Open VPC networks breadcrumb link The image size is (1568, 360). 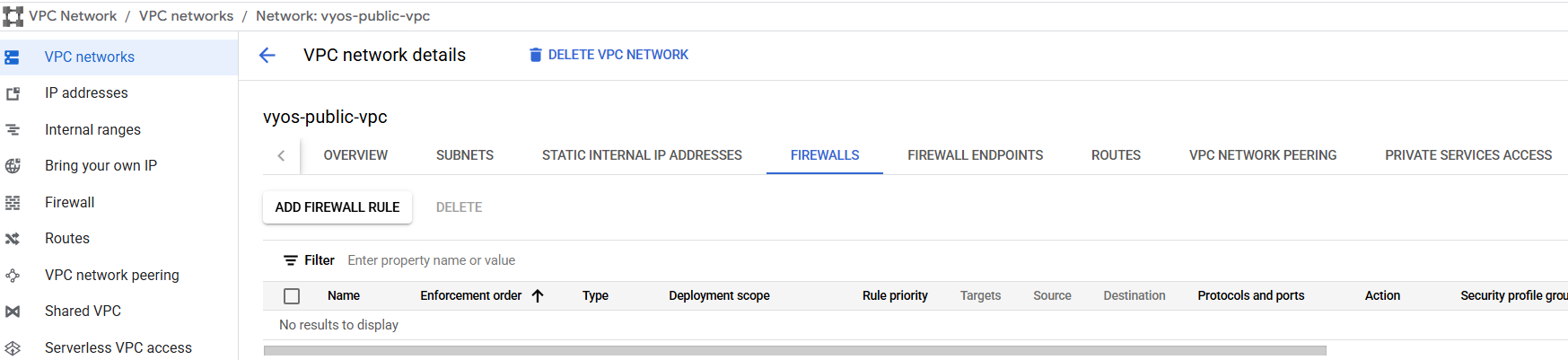pos(186,16)
